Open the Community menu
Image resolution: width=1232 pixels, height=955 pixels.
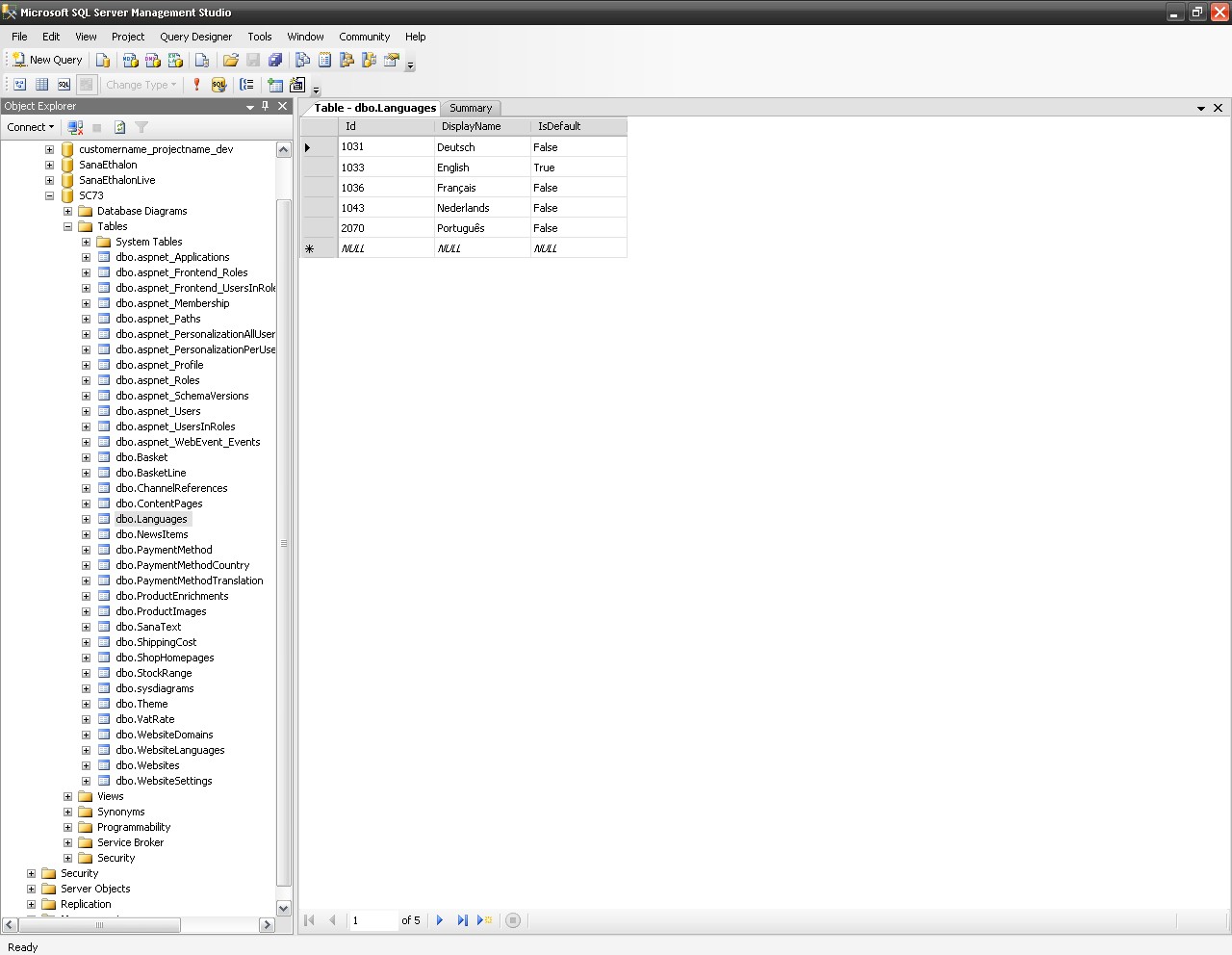(x=364, y=37)
